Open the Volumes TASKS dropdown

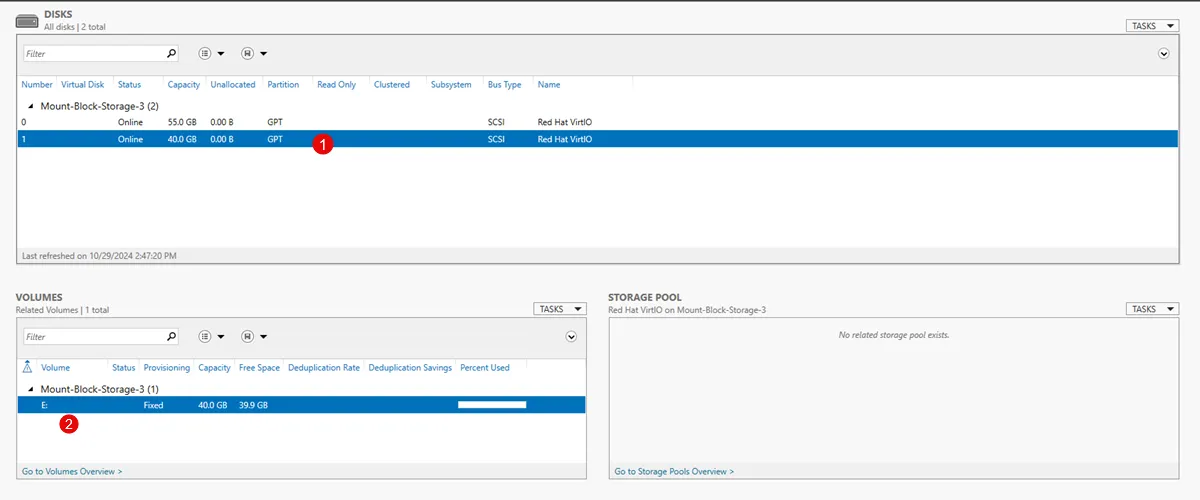coord(560,309)
